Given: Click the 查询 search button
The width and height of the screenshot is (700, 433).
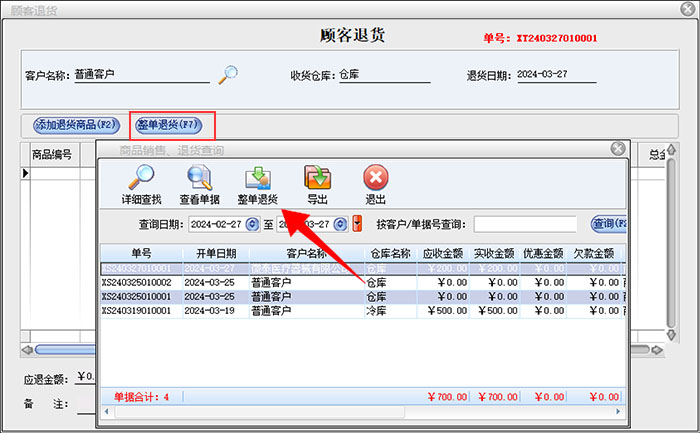Looking at the screenshot, I should (x=607, y=223).
